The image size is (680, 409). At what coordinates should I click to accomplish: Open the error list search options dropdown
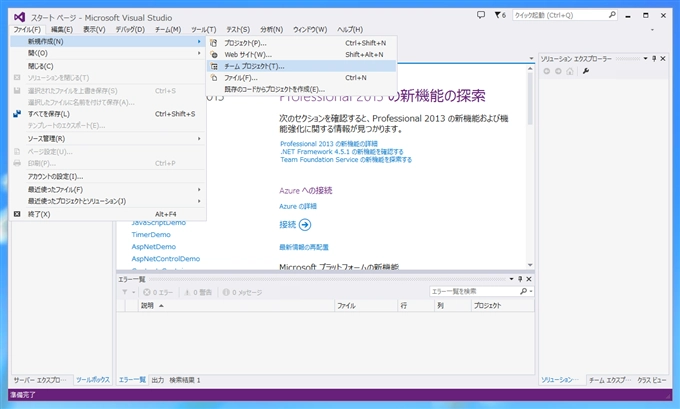click(531, 291)
